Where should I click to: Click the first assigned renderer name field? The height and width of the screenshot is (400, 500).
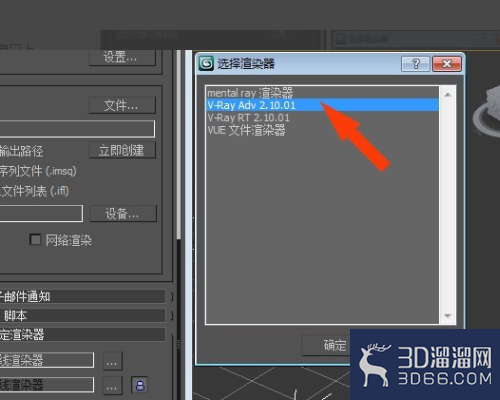[47, 360]
